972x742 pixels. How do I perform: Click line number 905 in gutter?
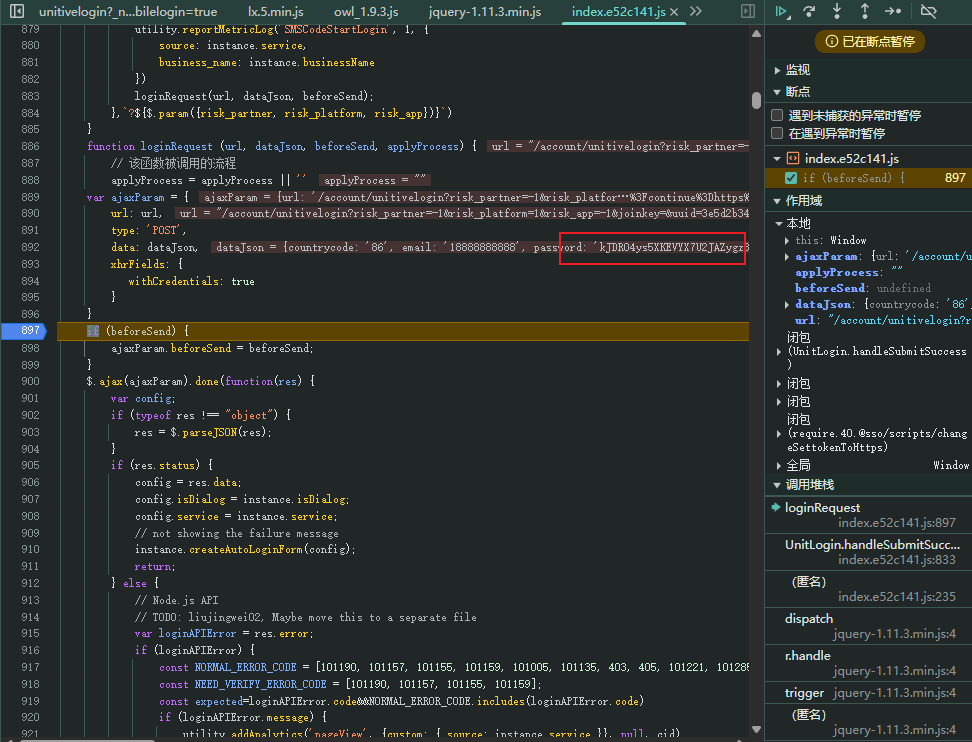(x=30, y=465)
